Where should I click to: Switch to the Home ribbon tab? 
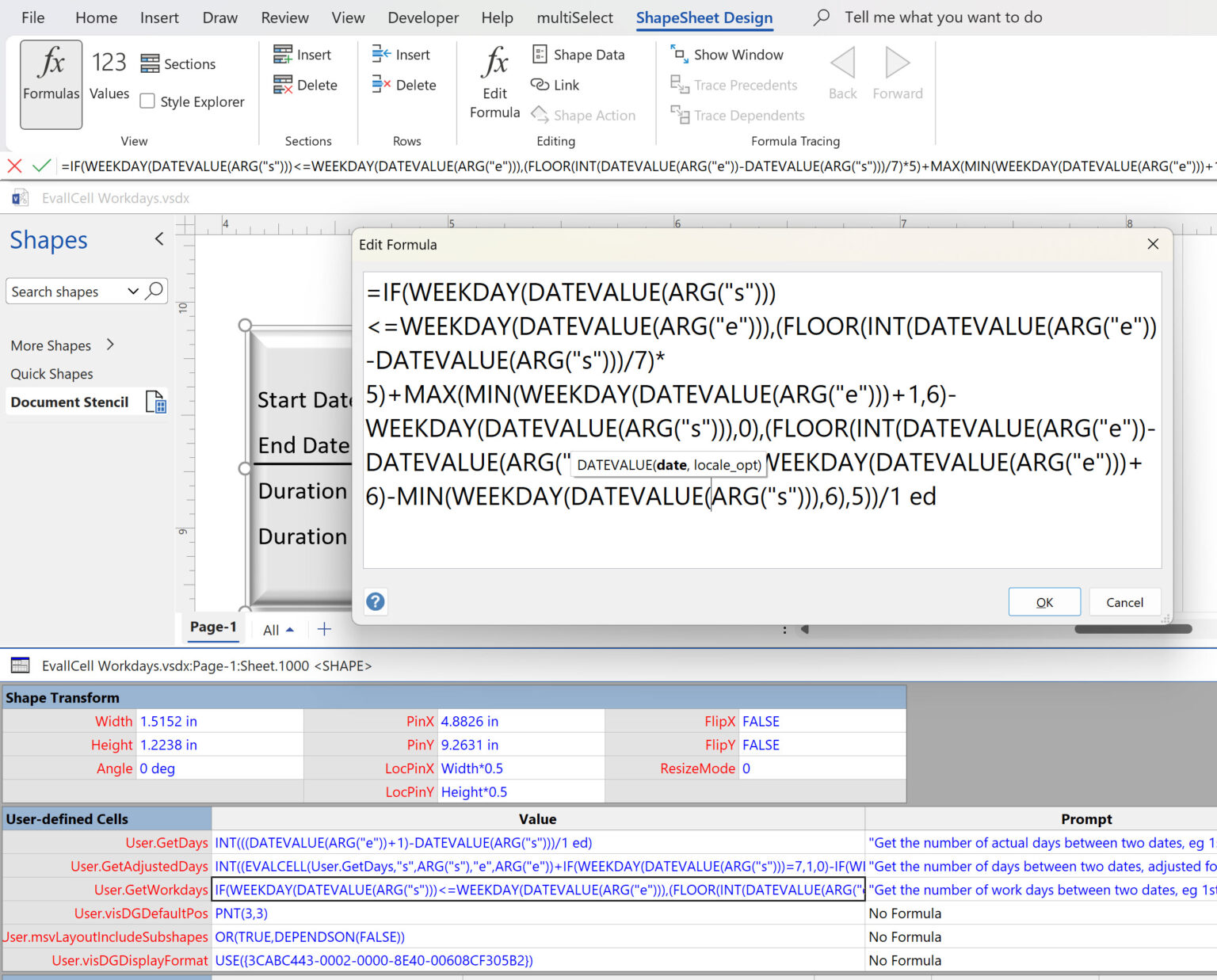point(95,17)
